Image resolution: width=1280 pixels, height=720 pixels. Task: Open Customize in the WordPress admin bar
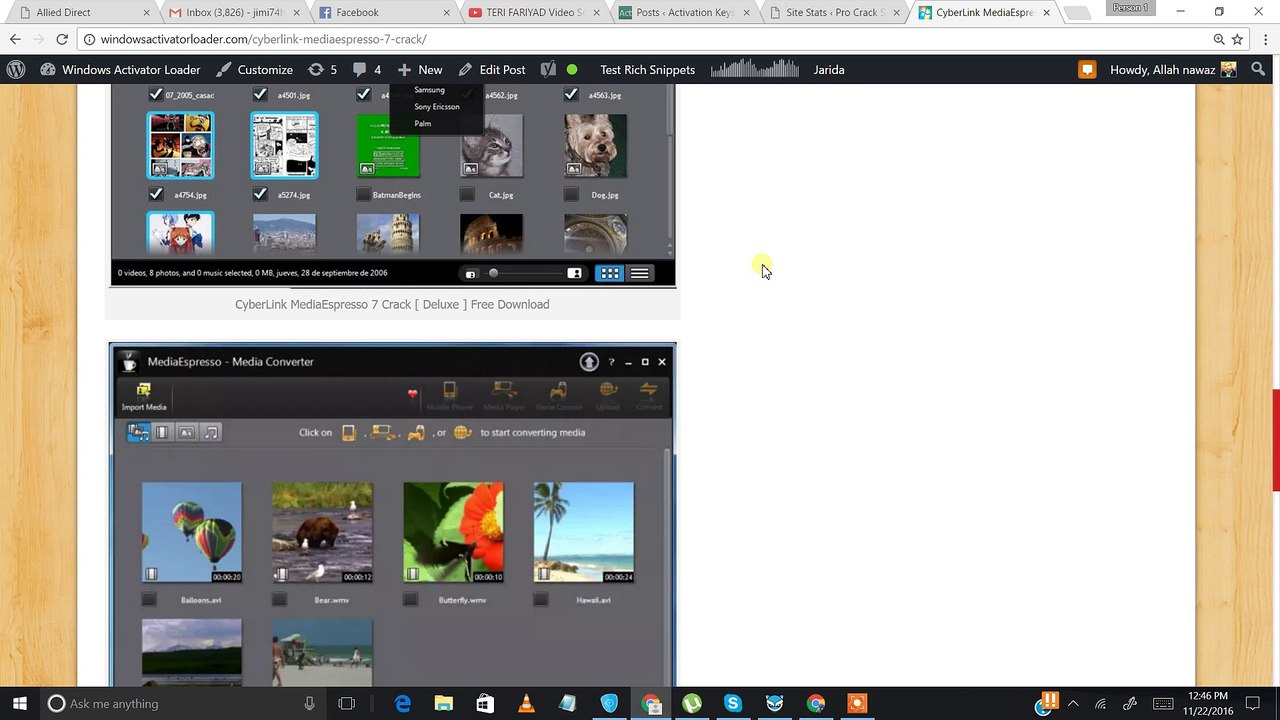click(255, 70)
